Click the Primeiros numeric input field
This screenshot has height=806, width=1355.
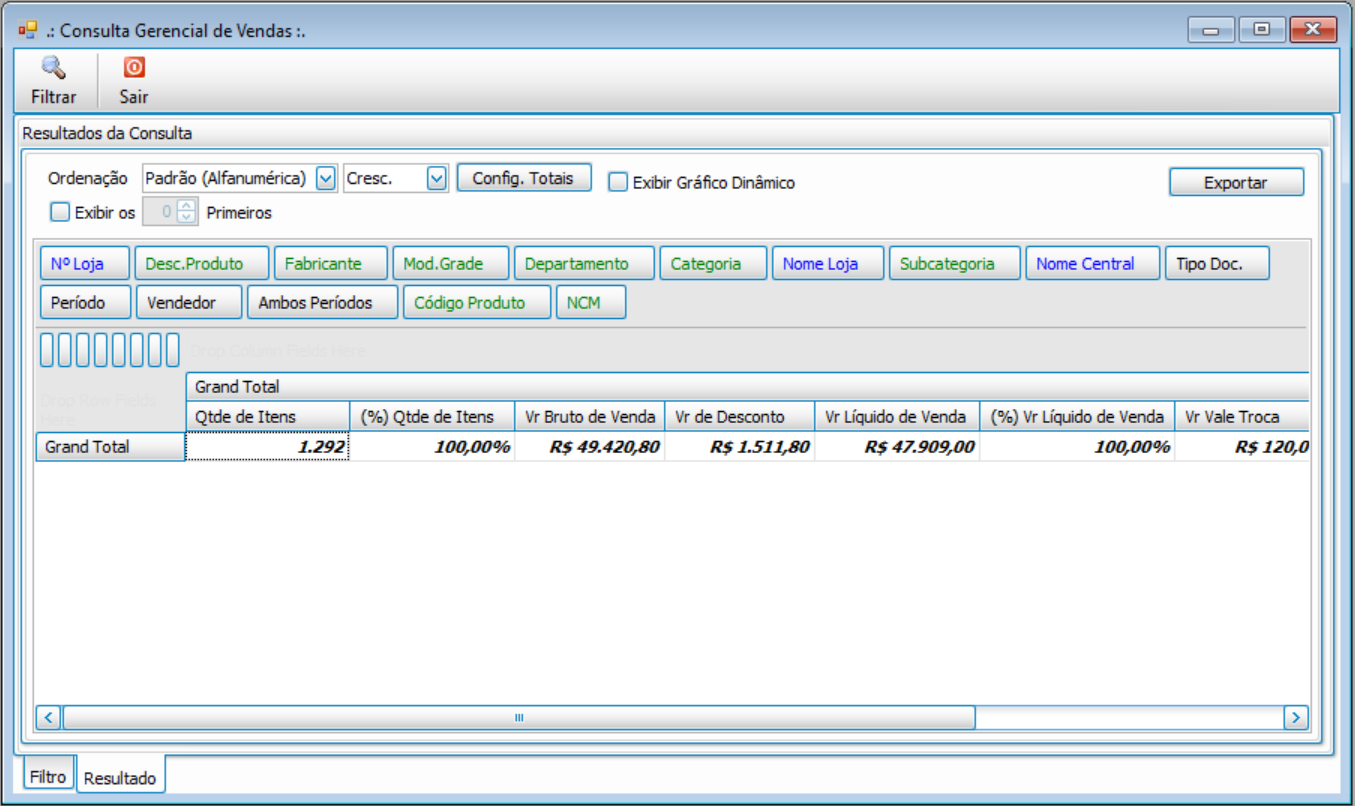click(x=160, y=212)
